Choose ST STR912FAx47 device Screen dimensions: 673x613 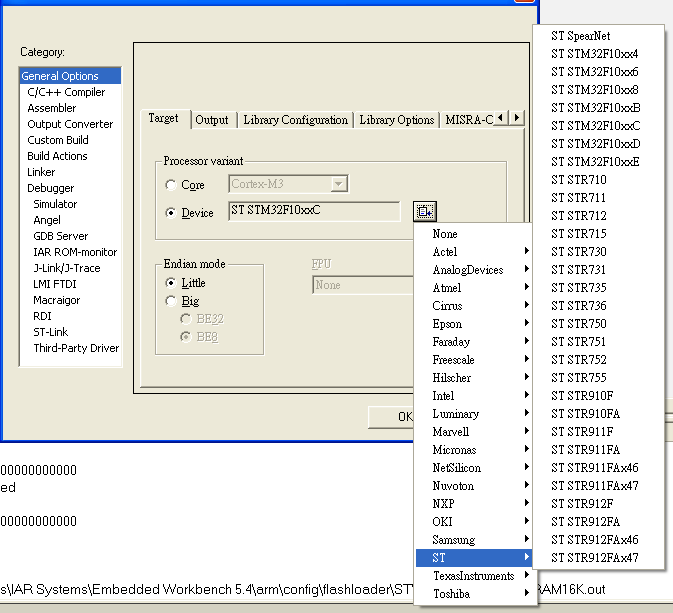pyautogui.click(x=598, y=558)
